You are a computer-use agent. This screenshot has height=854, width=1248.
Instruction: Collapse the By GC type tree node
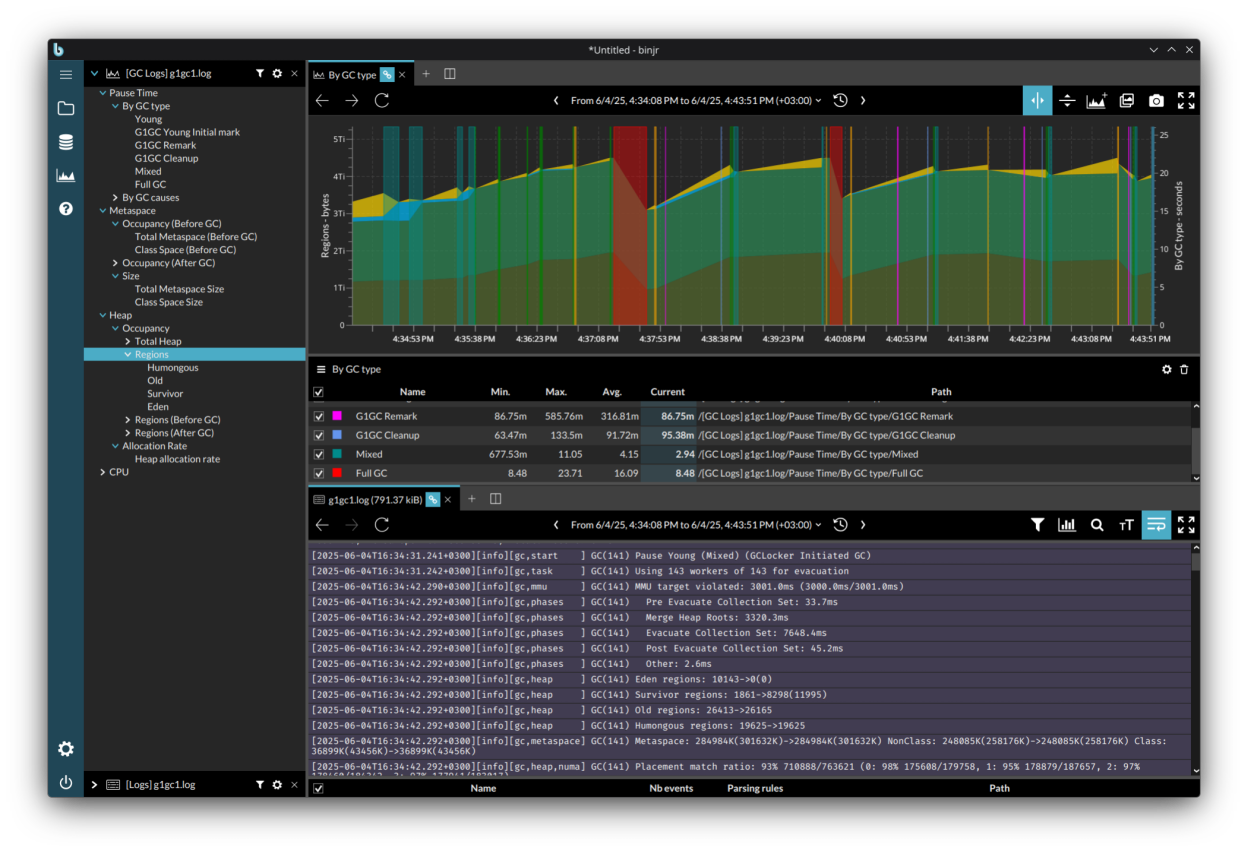click(x=115, y=106)
